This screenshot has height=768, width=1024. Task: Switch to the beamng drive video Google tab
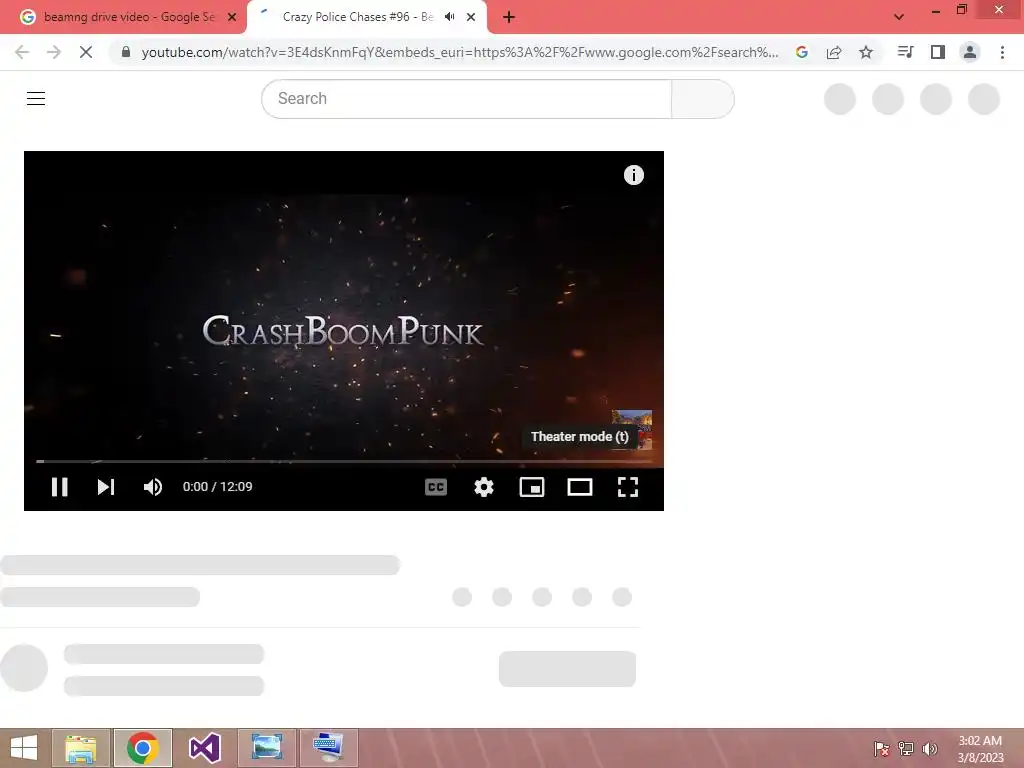pos(129,17)
